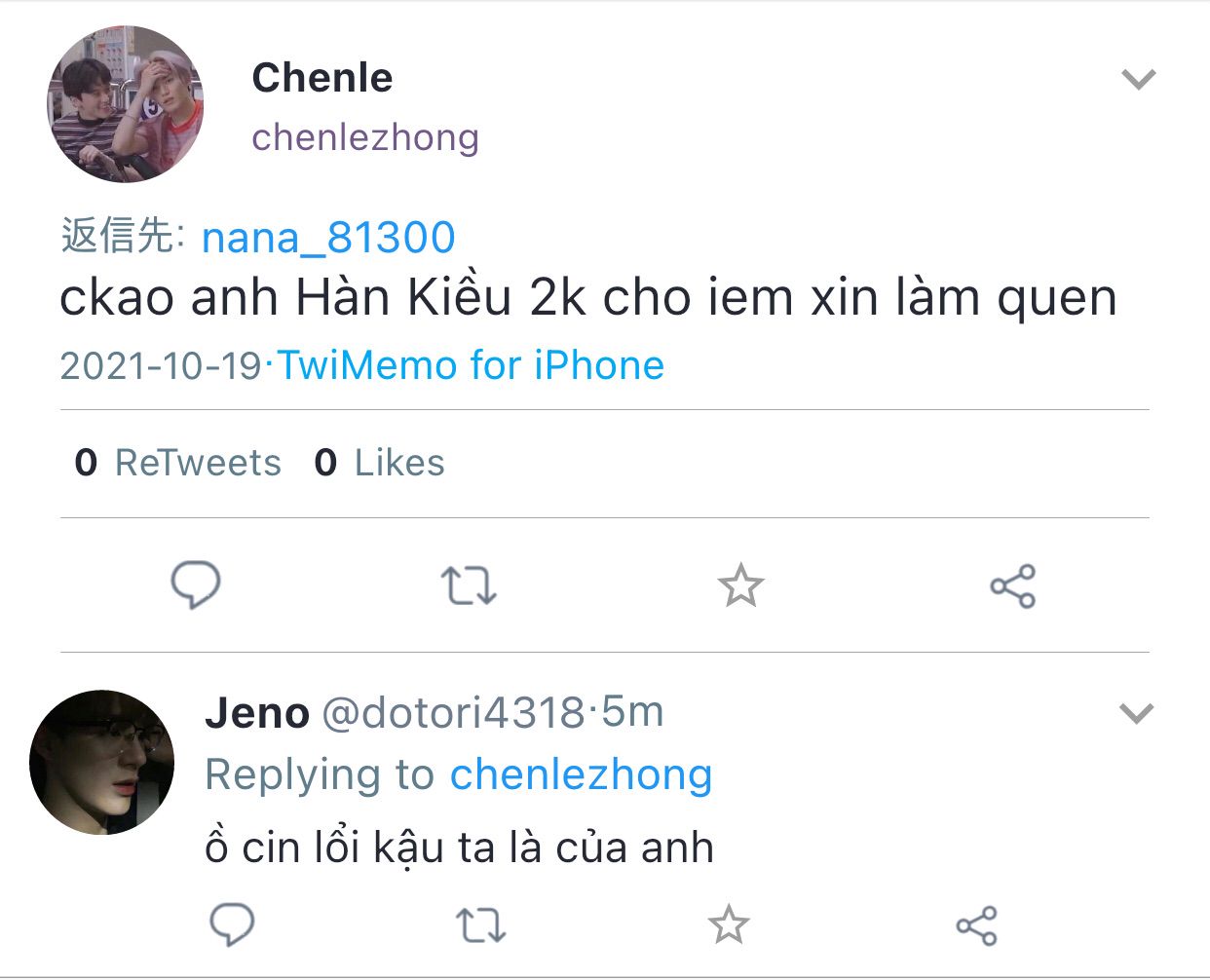Favorite Chenle's tweet with the star

(x=740, y=585)
